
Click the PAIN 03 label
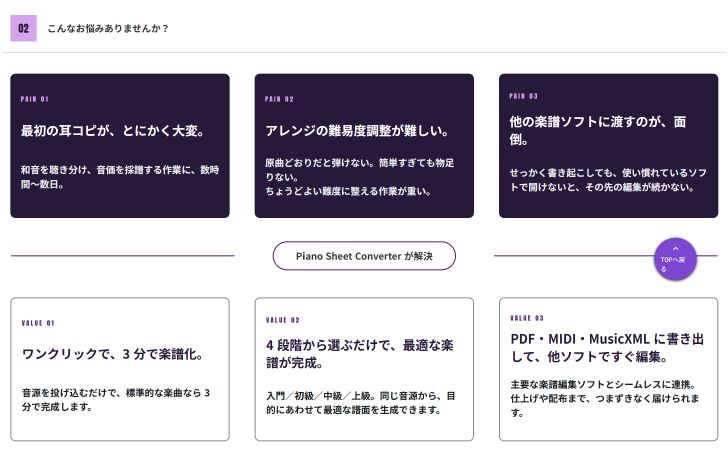point(523,96)
